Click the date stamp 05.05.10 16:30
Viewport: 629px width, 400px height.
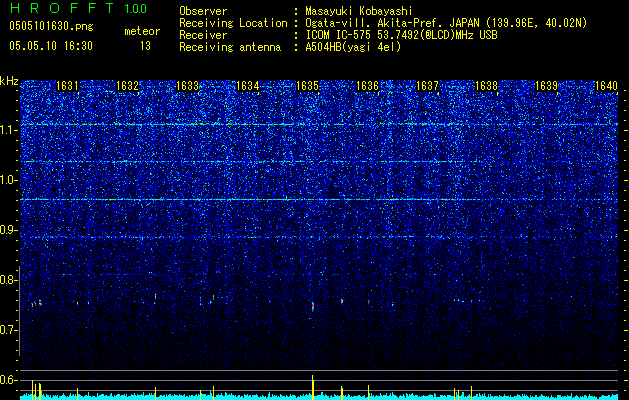point(51,46)
